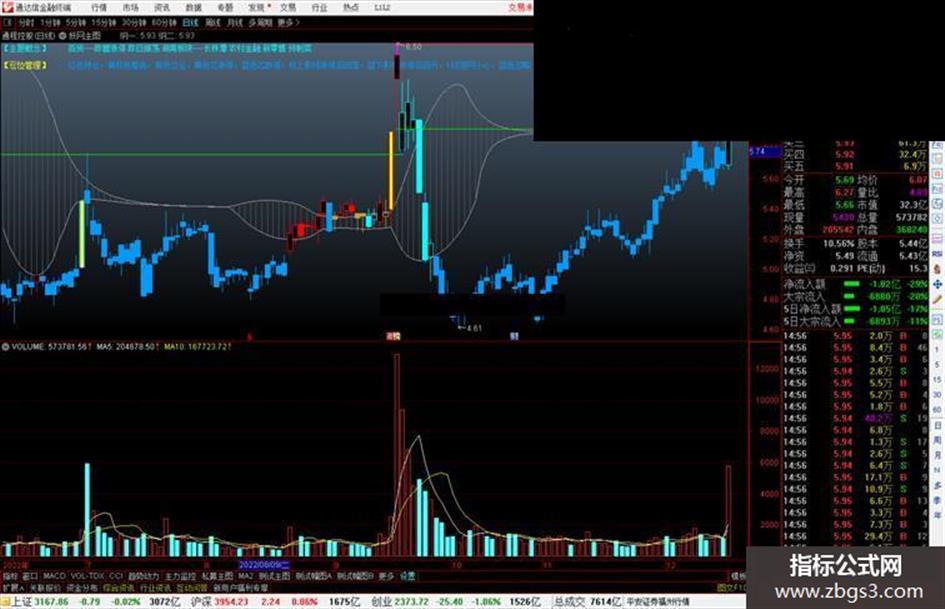Open the 新用户福利专享 link
Screen dimensions: 945x609
pos(240,587)
